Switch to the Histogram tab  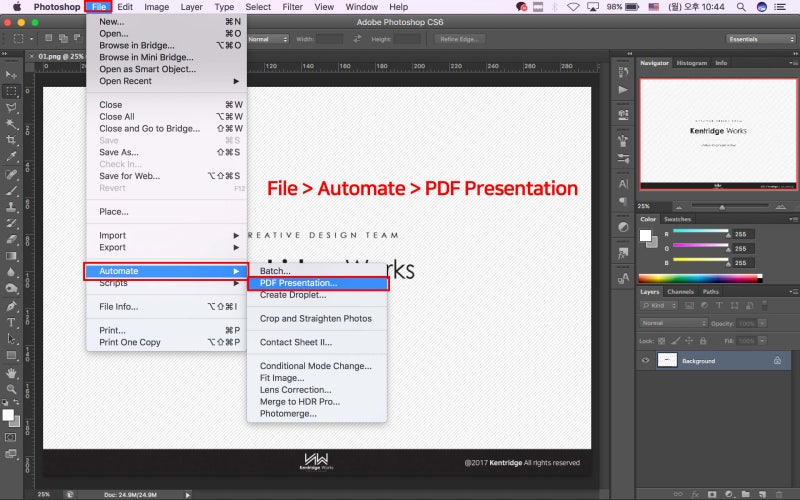[x=691, y=63]
